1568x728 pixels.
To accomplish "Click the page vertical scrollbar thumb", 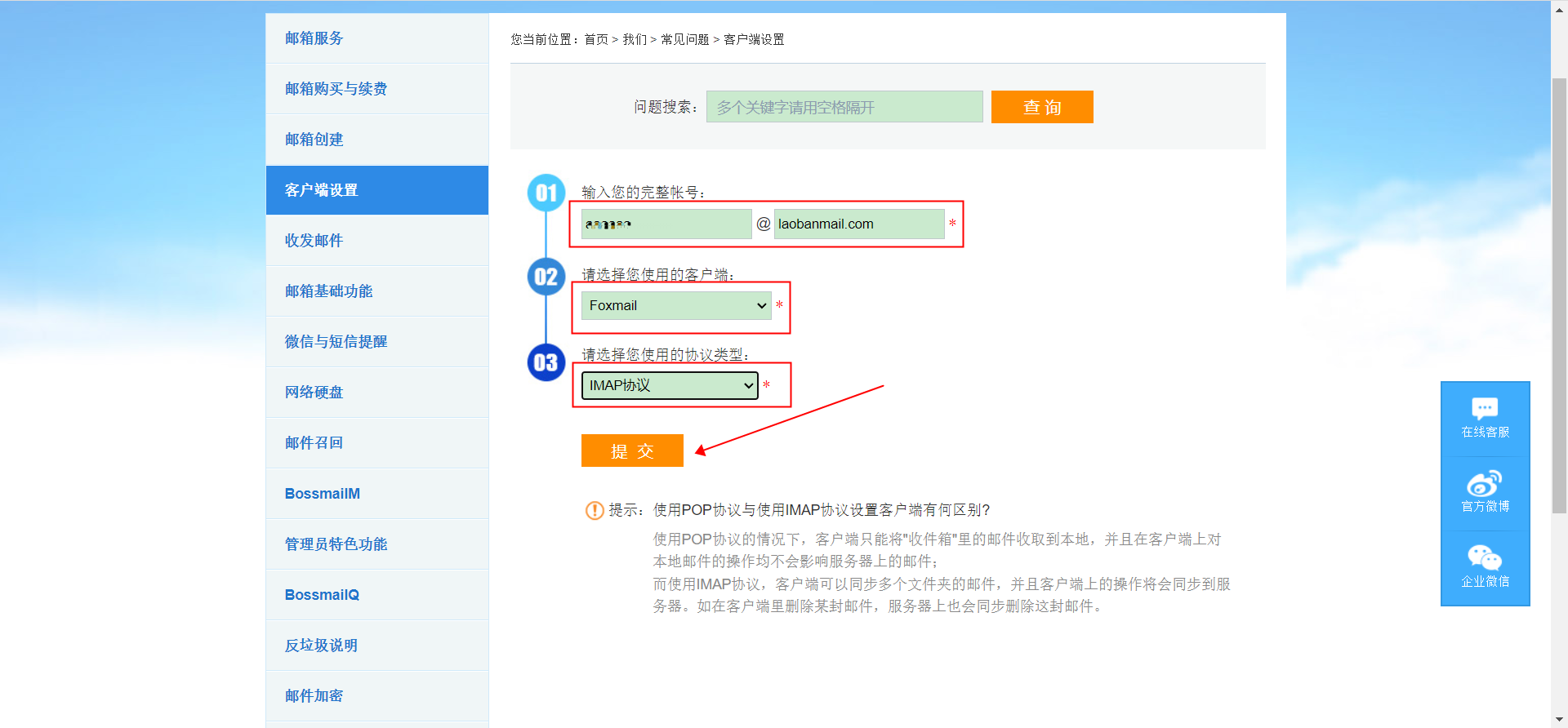I will click(x=1559, y=295).
